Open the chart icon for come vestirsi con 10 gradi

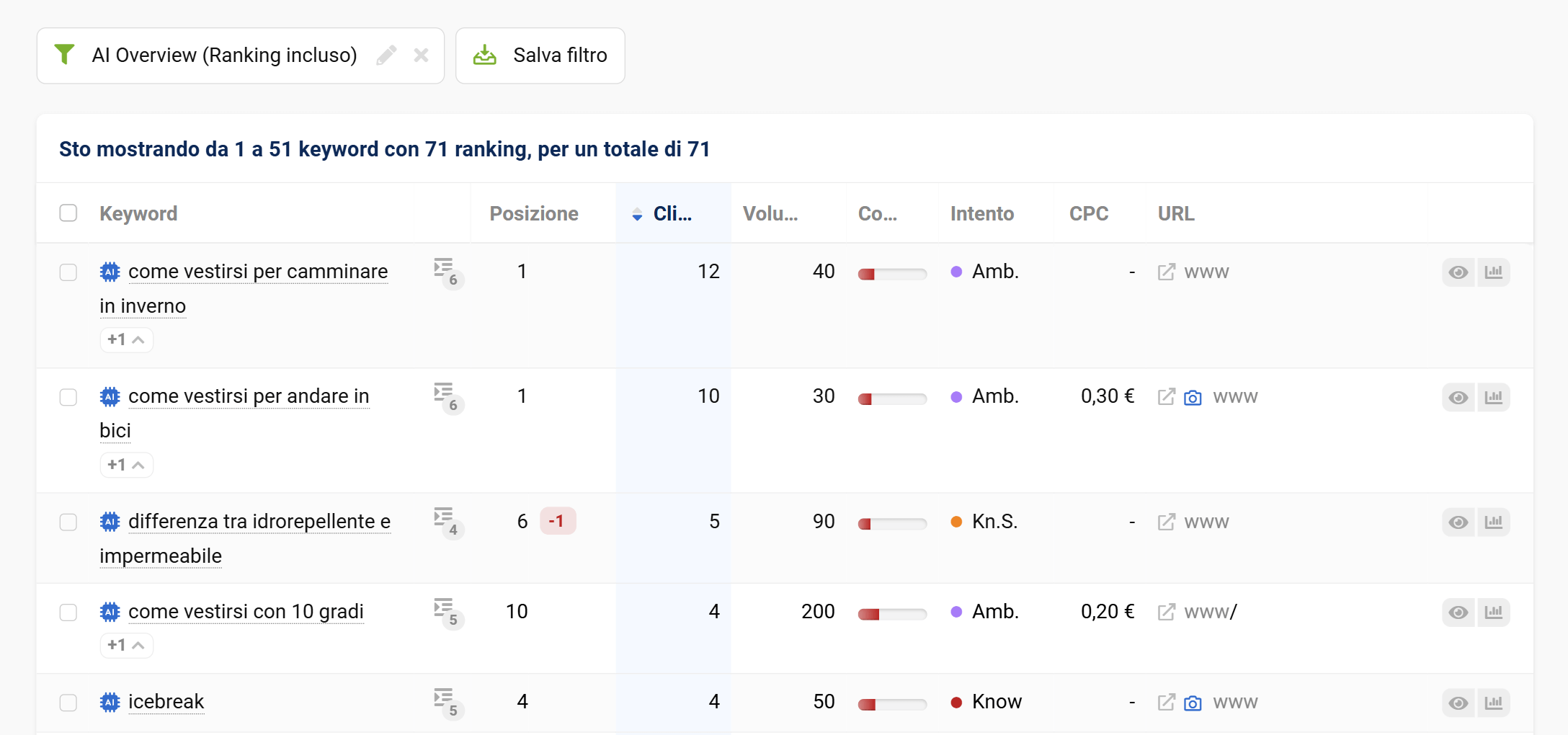click(1494, 612)
